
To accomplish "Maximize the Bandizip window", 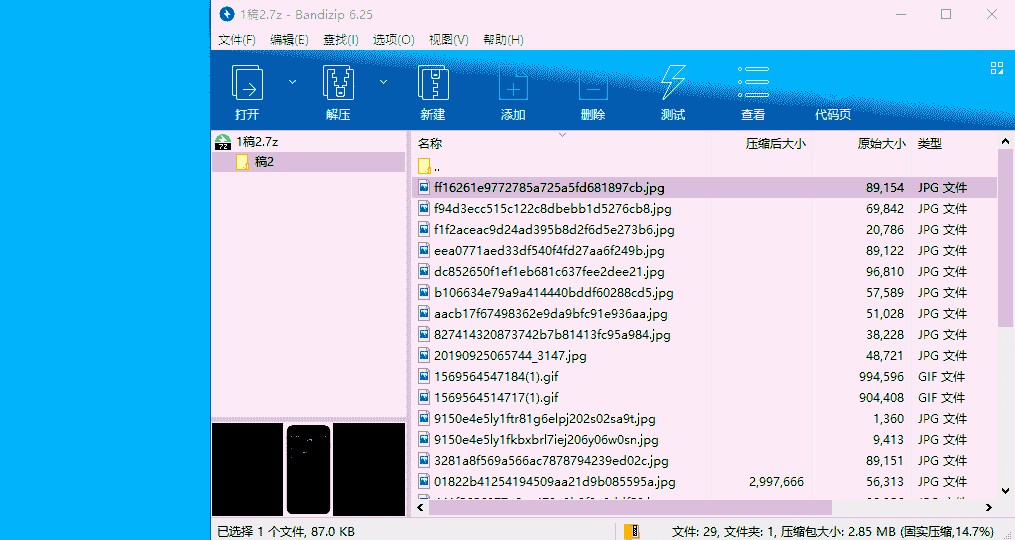I will click(x=946, y=14).
